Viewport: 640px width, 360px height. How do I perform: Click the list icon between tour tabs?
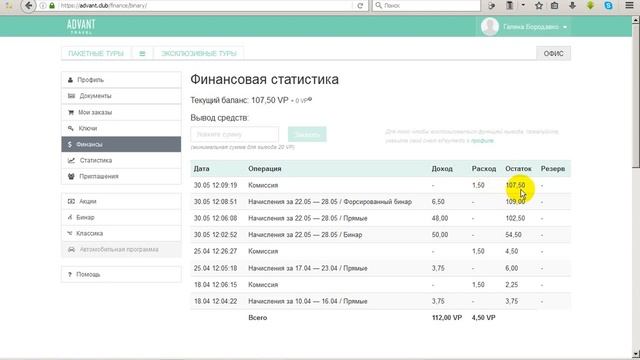(x=142, y=53)
